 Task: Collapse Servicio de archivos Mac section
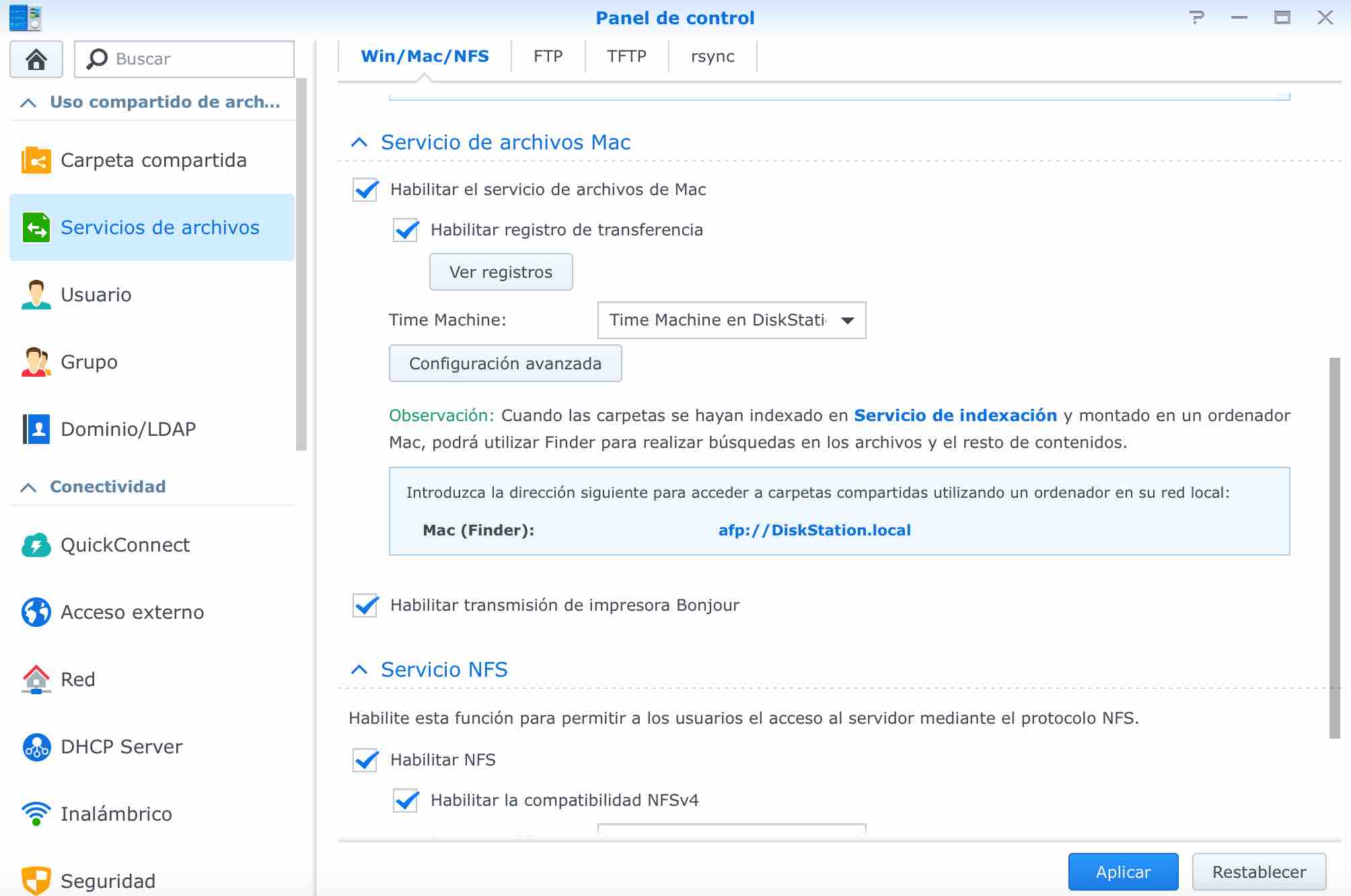[360, 143]
